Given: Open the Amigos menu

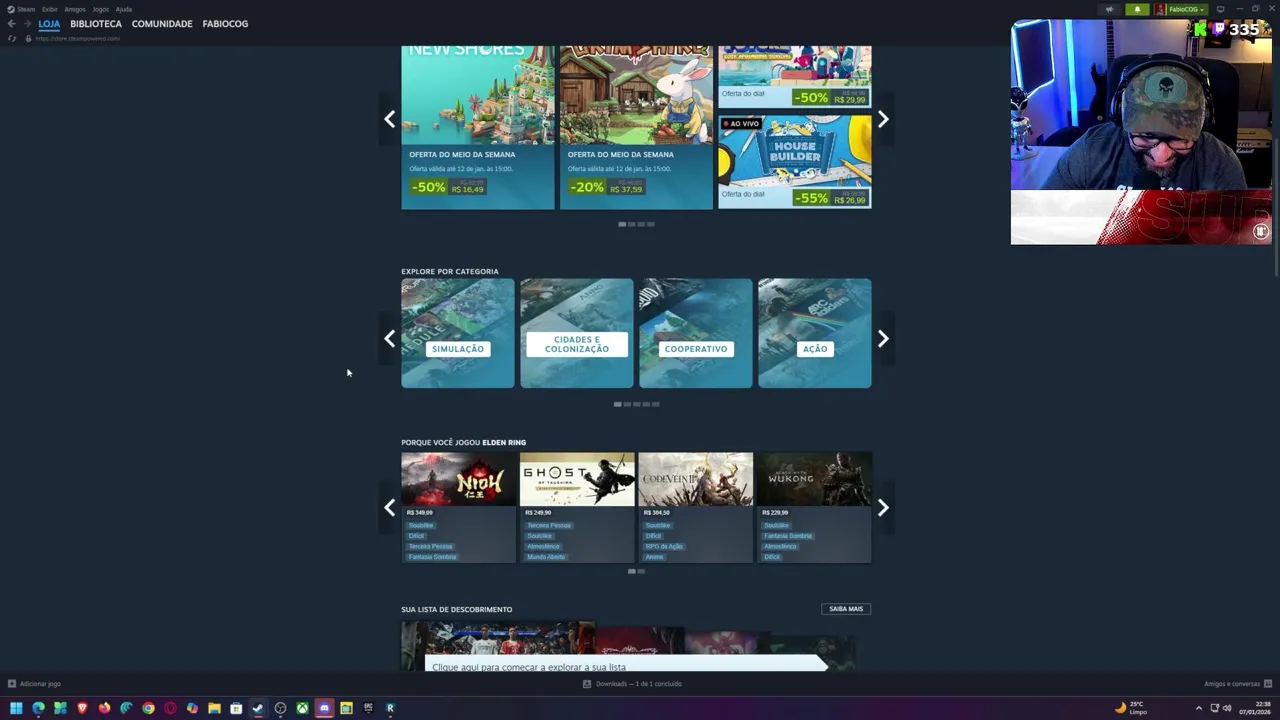Looking at the screenshot, I should point(75,9).
